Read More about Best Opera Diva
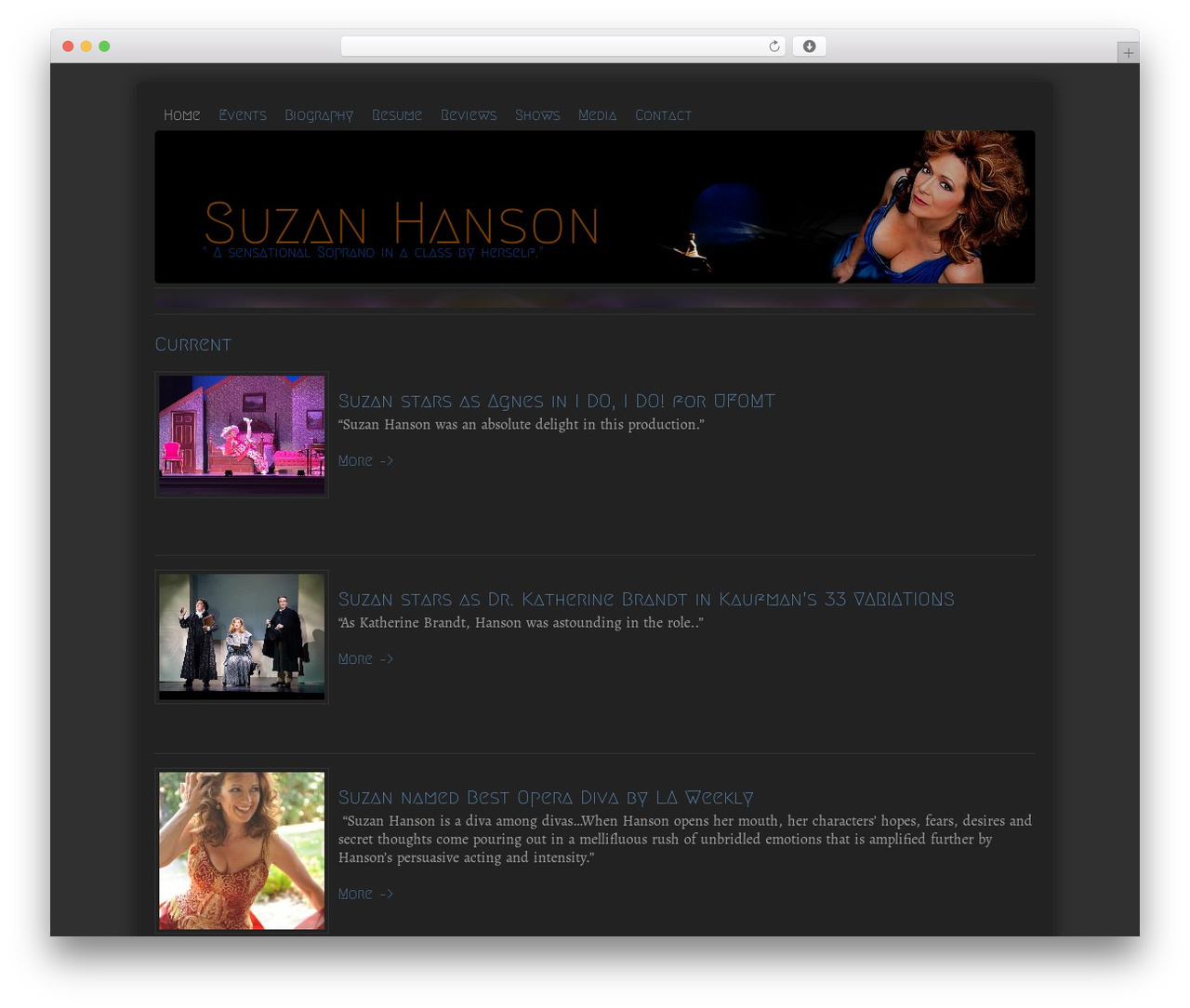 (365, 894)
